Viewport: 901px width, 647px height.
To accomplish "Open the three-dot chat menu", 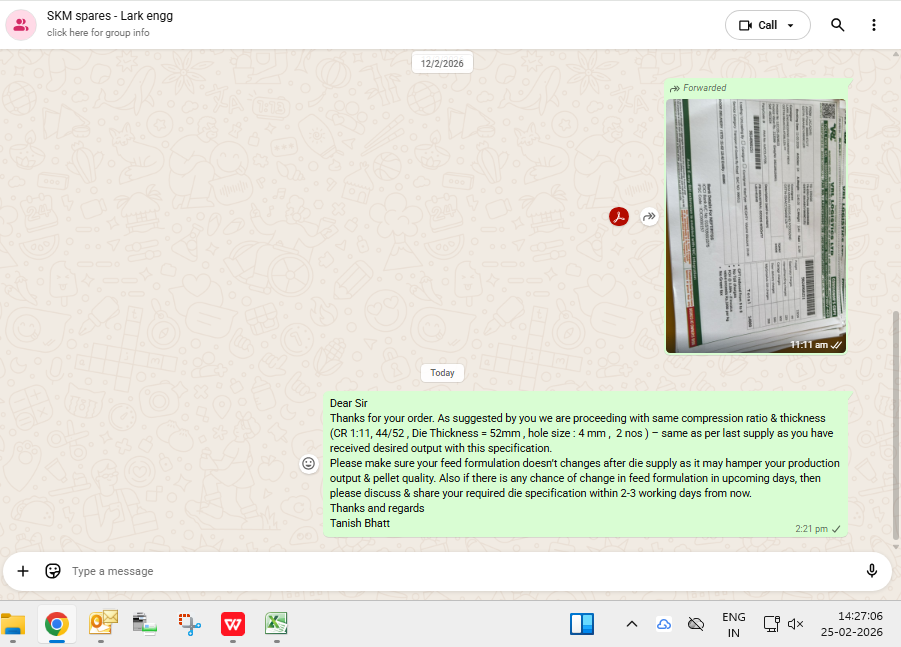I will click(x=874, y=25).
